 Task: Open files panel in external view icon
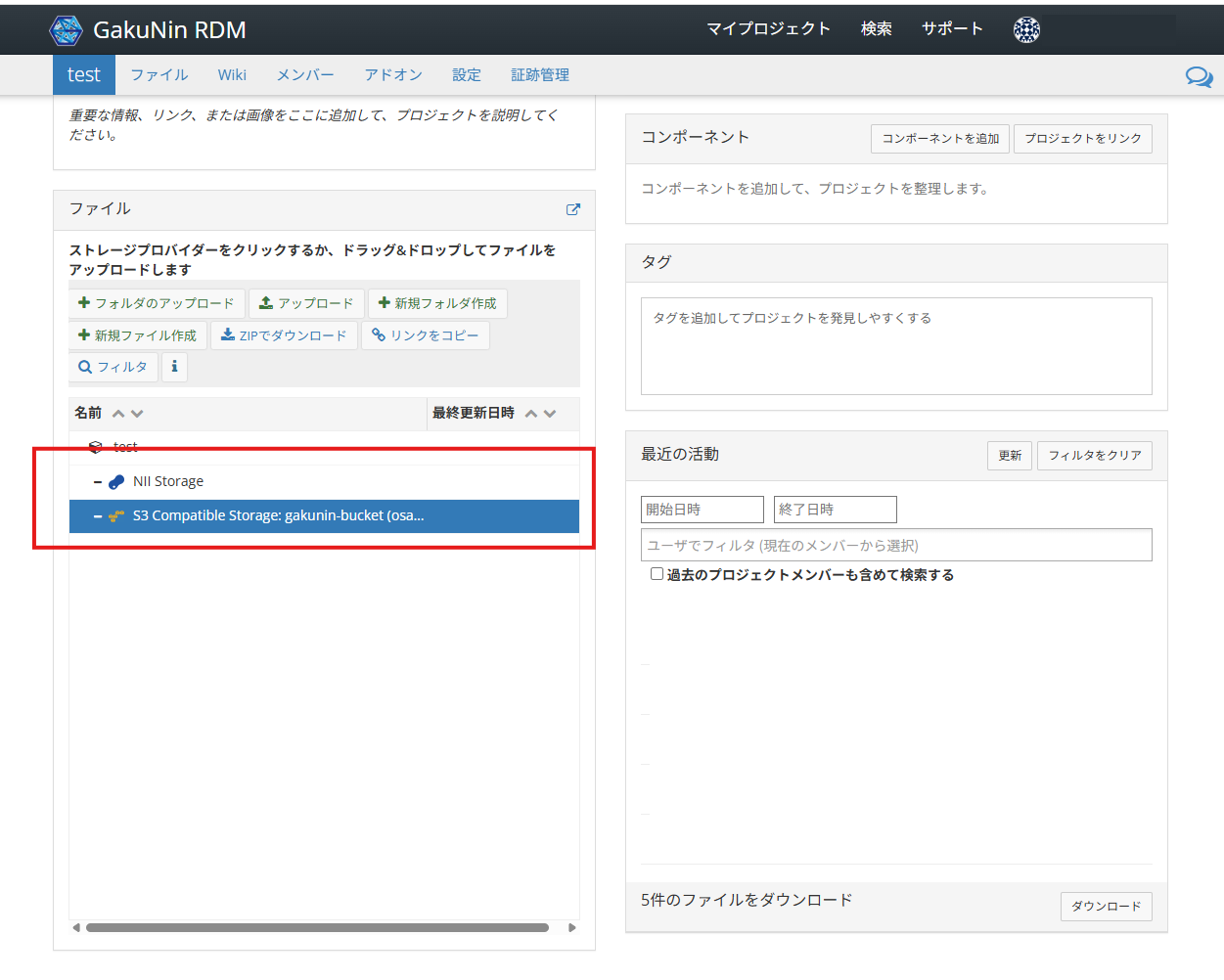pyautogui.click(x=573, y=209)
